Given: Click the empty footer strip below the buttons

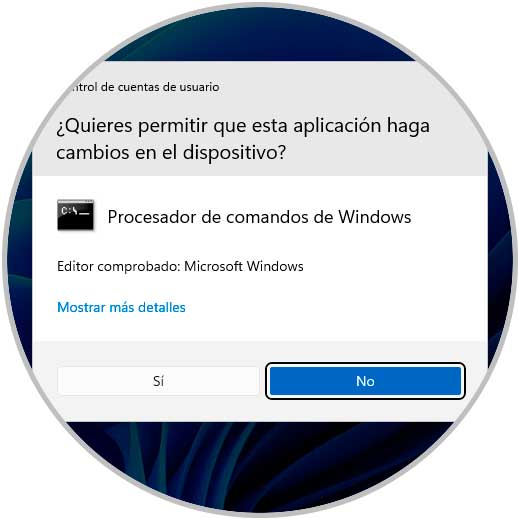Looking at the screenshot, I should tap(260, 410).
